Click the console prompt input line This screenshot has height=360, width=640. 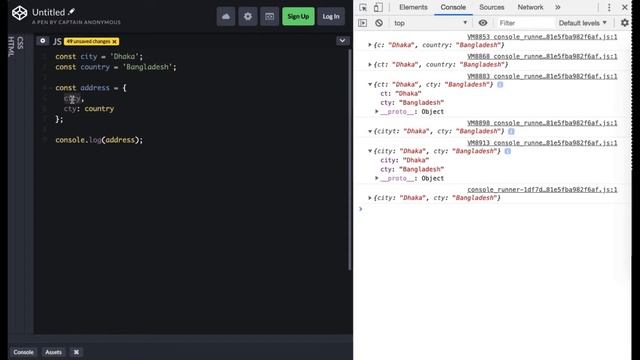(x=494, y=209)
